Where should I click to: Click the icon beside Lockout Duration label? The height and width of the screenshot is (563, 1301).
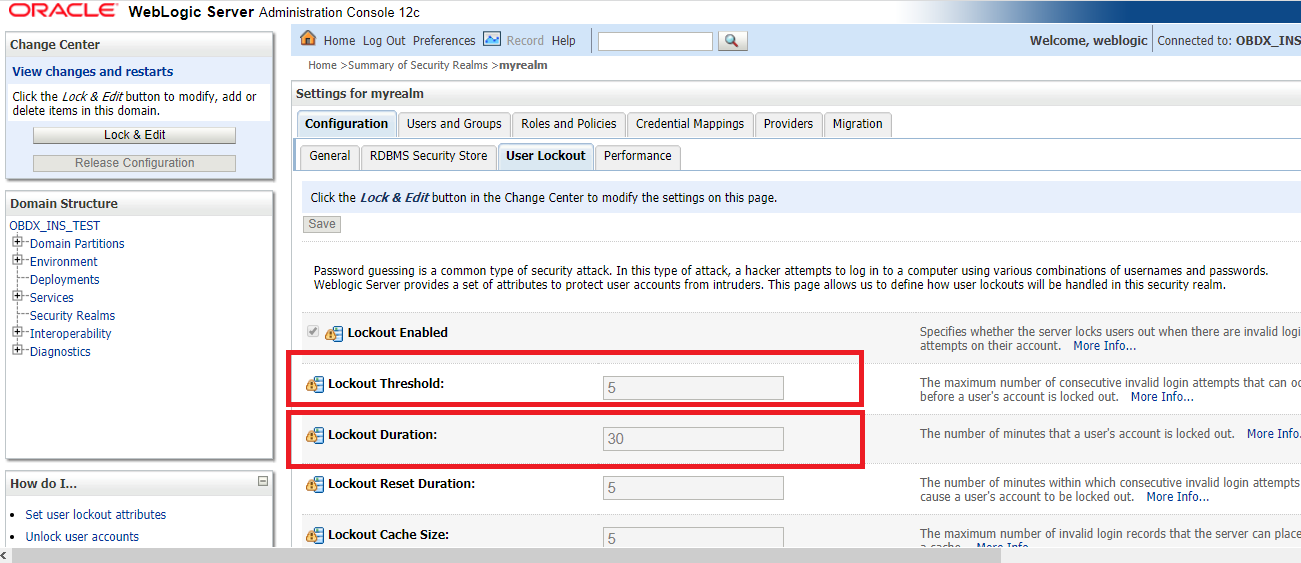pyautogui.click(x=316, y=436)
